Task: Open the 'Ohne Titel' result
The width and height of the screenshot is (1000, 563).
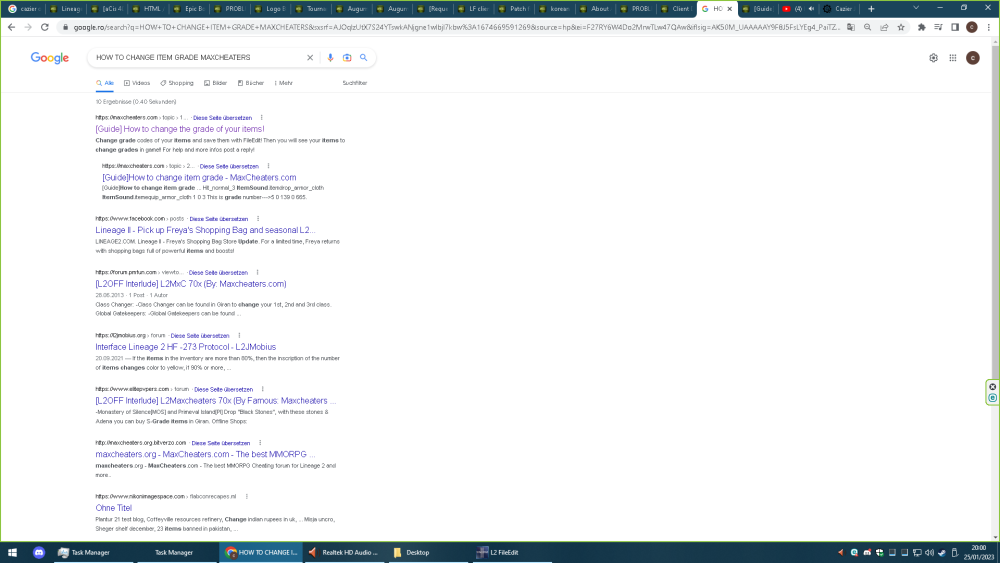Action: tap(114, 508)
